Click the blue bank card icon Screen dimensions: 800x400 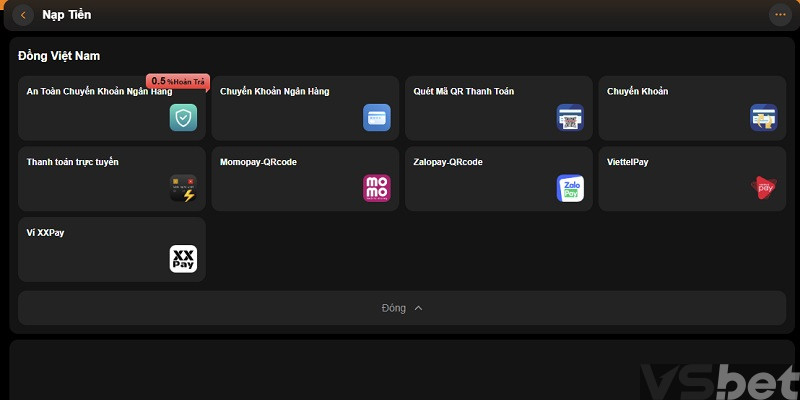[x=376, y=118]
